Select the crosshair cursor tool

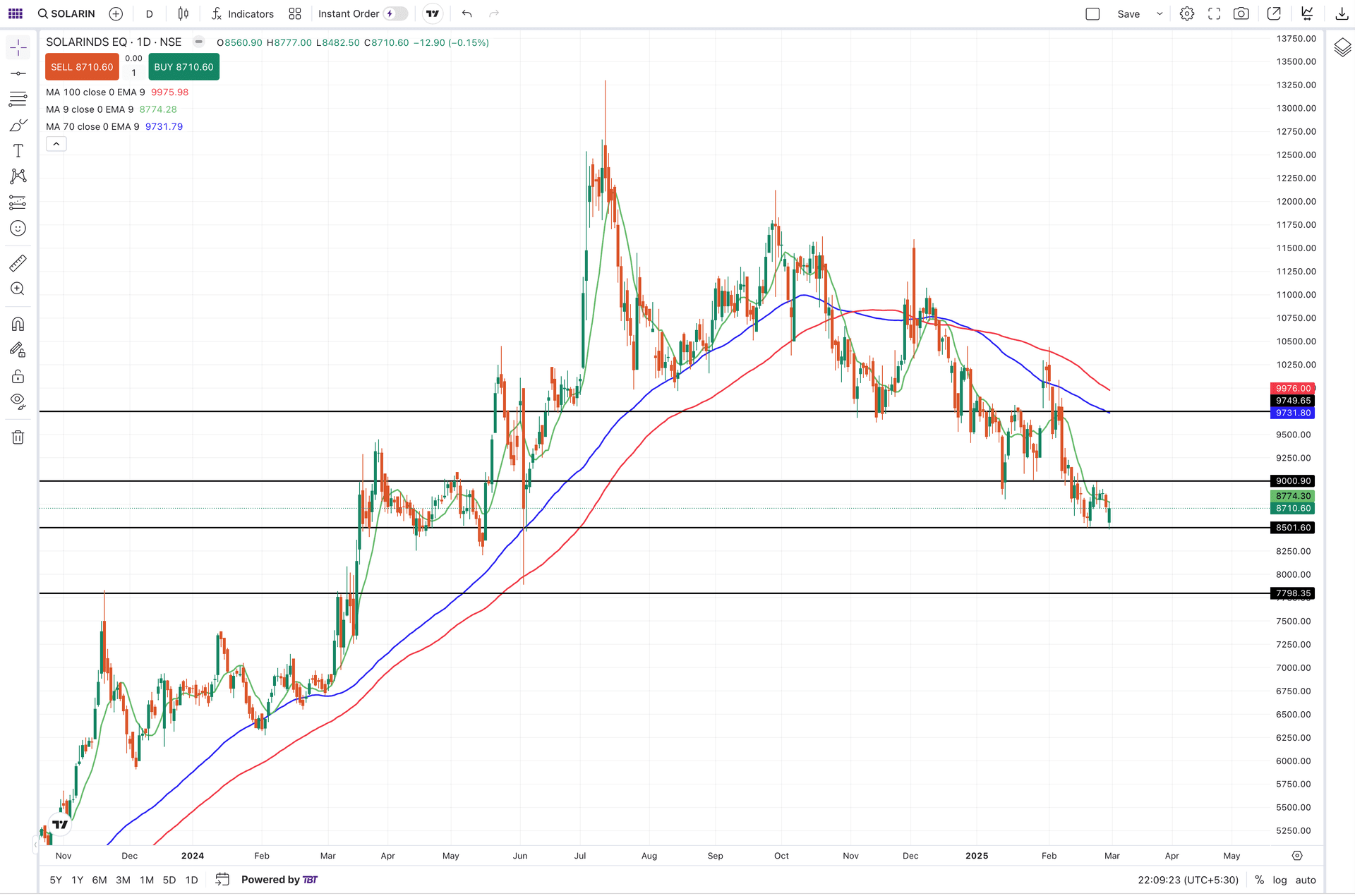(x=18, y=47)
